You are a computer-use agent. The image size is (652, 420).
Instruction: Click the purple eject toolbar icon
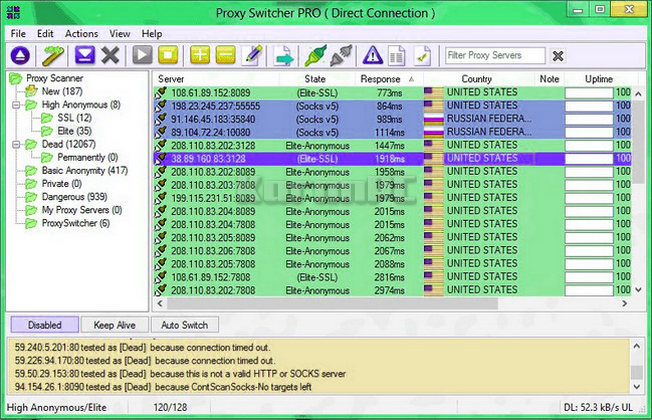20,55
